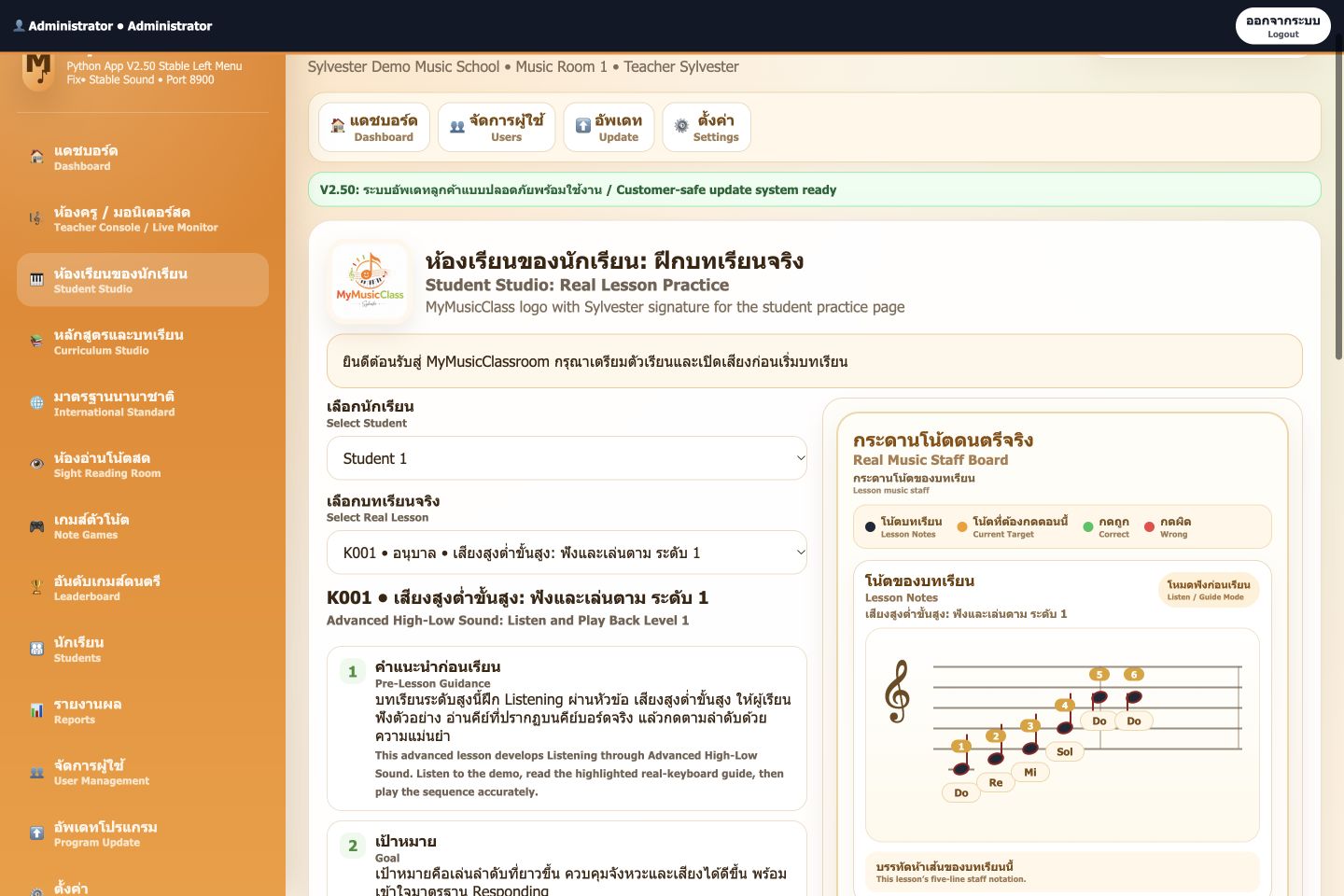The width and height of the screenshot is (1344, 896).
Task: Click the Leaderboard trophy icon
Action: click(x=36, y=588)
